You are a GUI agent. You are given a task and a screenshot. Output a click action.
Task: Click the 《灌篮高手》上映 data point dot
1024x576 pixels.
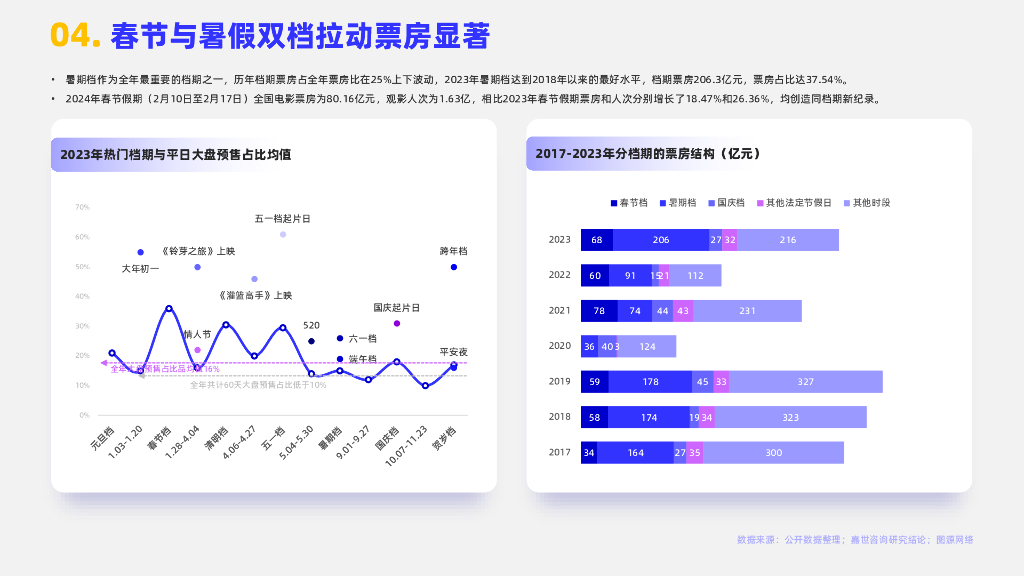click(x=255, y=279)
